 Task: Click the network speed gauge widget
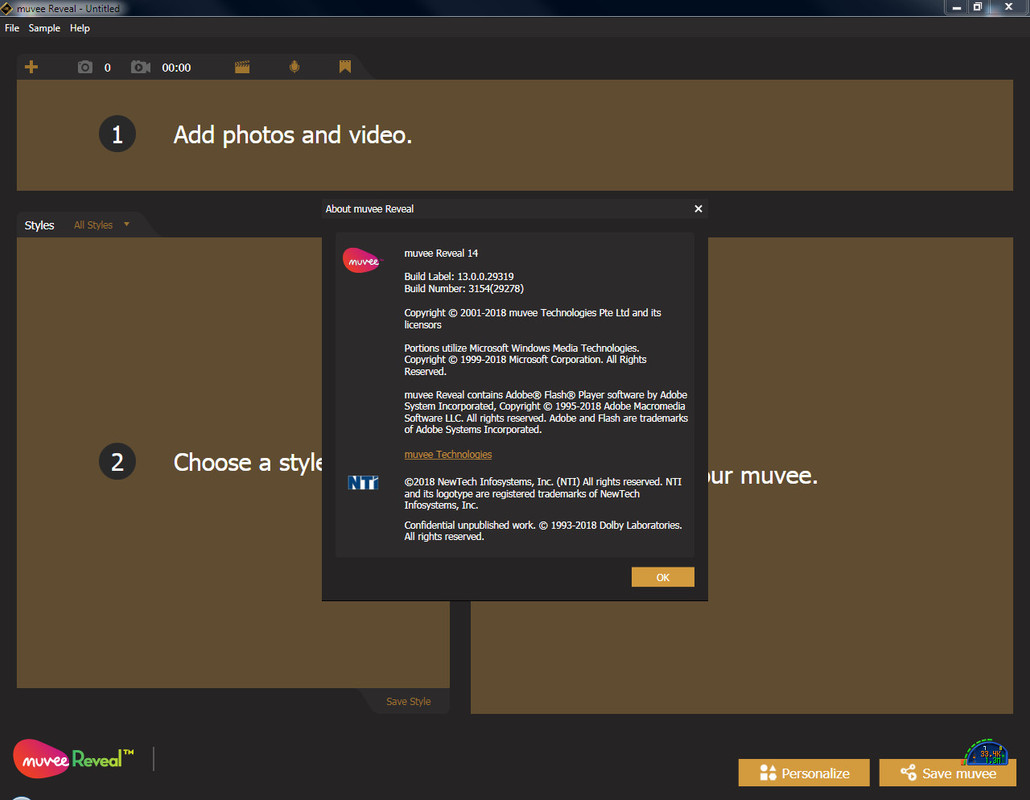point(986,753)
